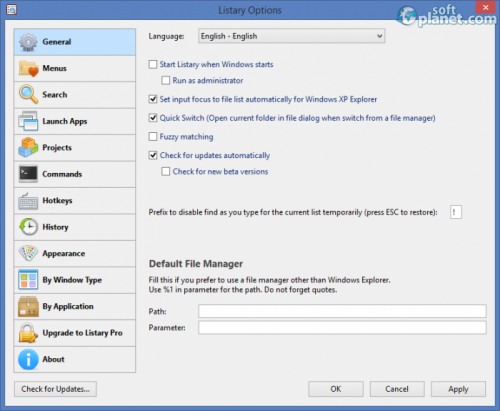
Task: Click the Hotkeys keyboard icon
Action: (28, 201)
